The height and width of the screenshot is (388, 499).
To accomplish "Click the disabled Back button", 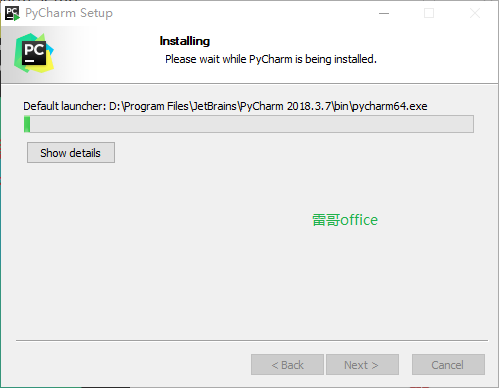I will pyautogui.click(x=287, y=365).
